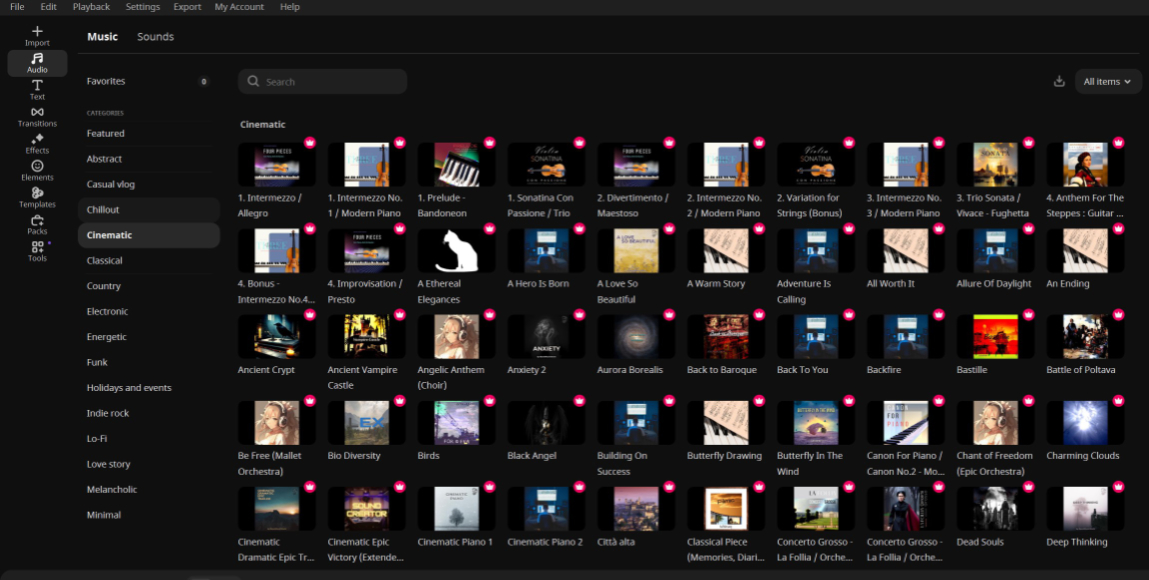The image size is (1149, 580).
Task: Select the Melancholic category
Action: click(149, 490)
